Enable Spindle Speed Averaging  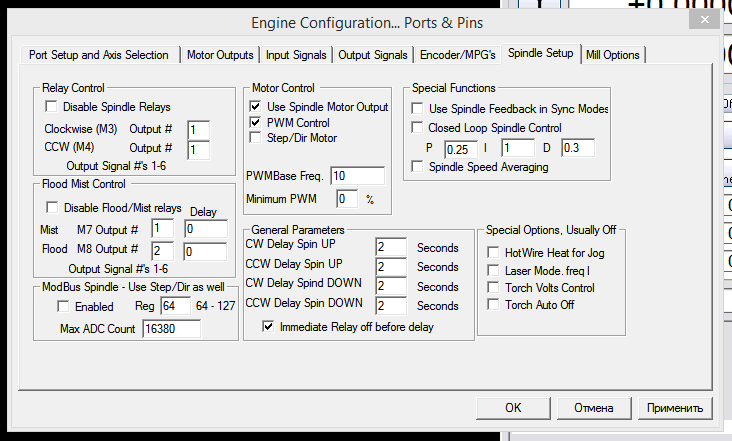coord(418,167)
